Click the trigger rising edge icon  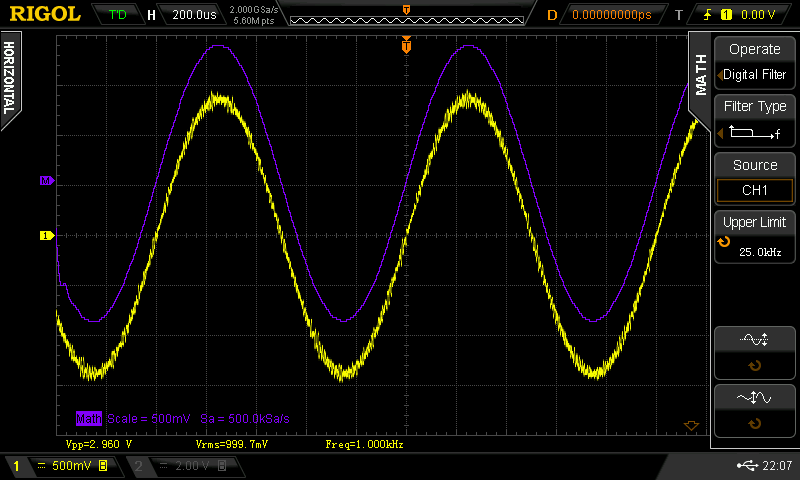pyautogui.click(x=707, y=15)
